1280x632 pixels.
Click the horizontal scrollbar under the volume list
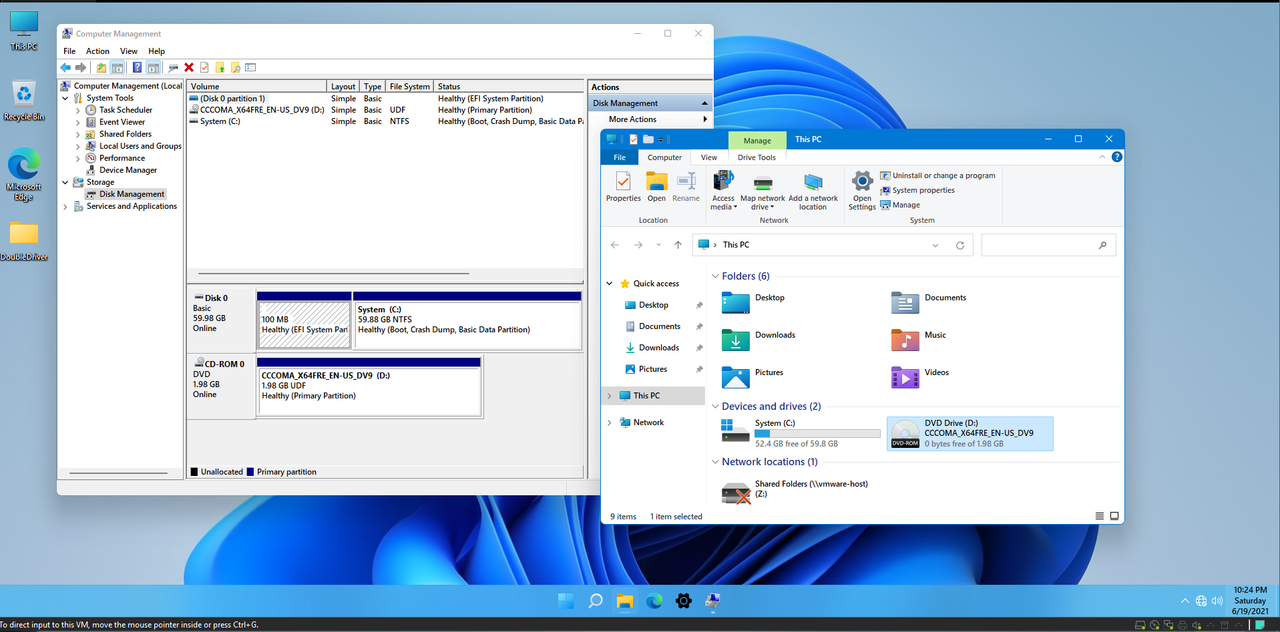[334, 273]
